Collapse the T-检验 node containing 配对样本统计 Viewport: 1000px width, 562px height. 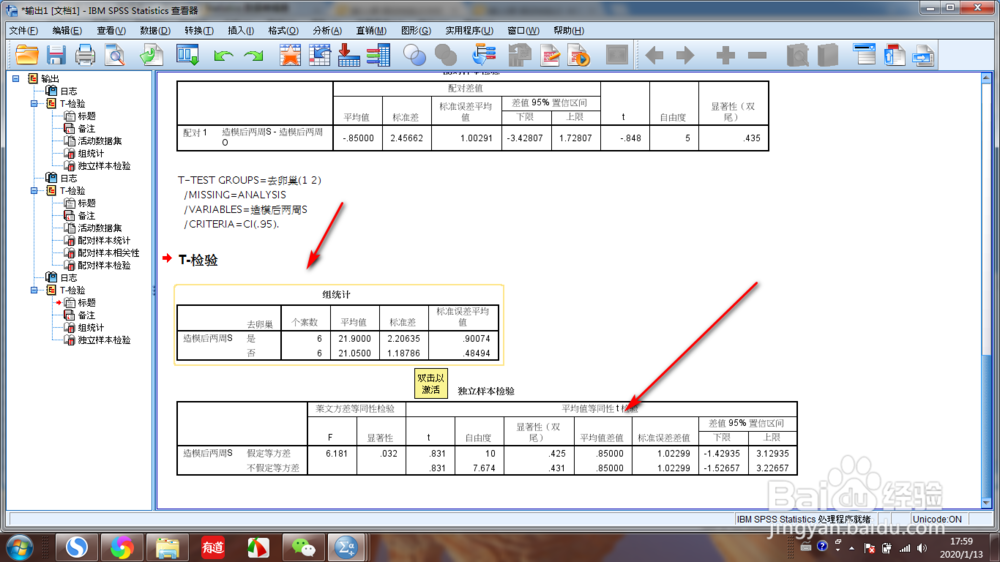[x=34, y=191]
